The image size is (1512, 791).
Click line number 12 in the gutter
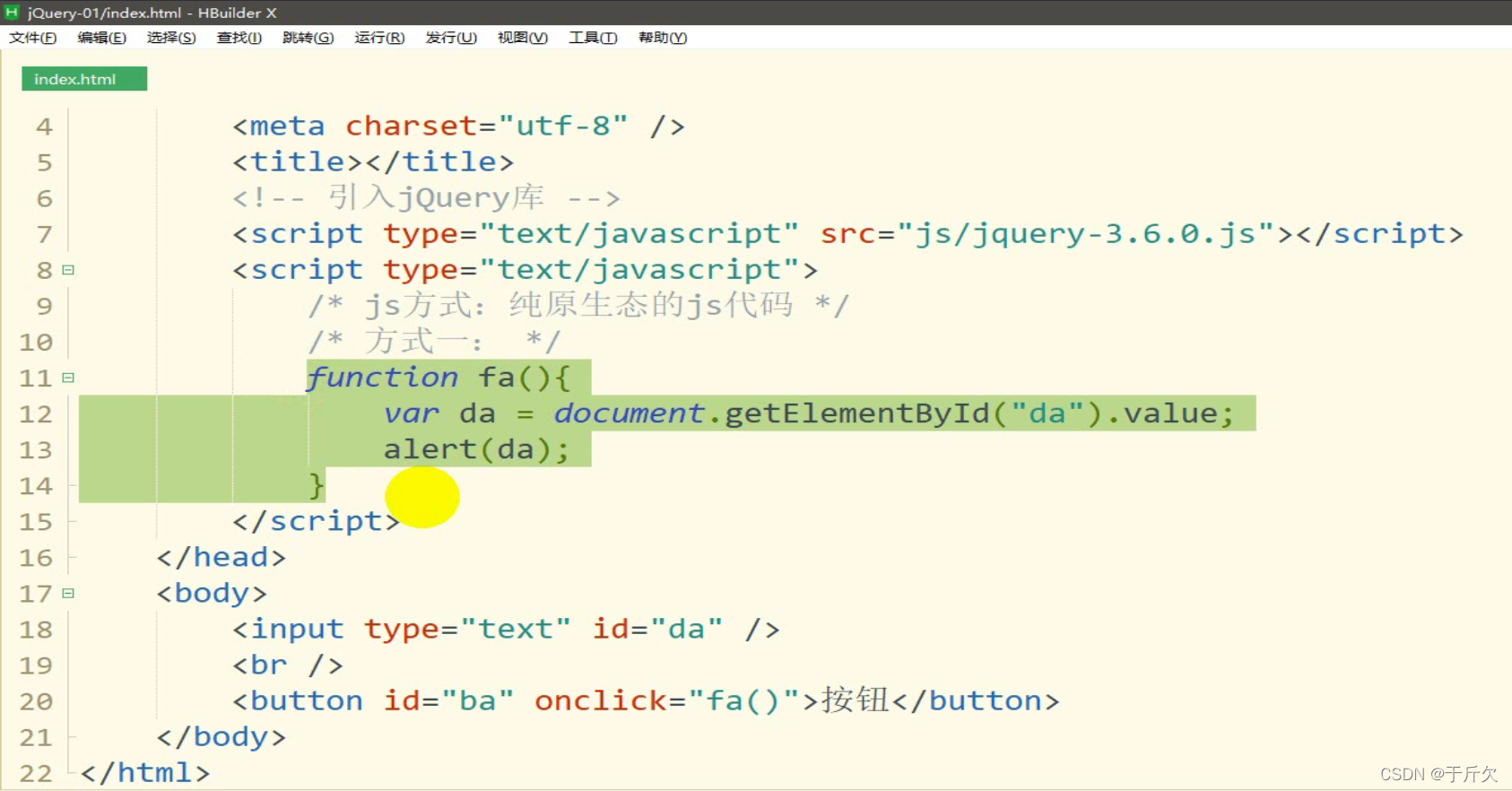pyautogui.click(x=36, y=413)
